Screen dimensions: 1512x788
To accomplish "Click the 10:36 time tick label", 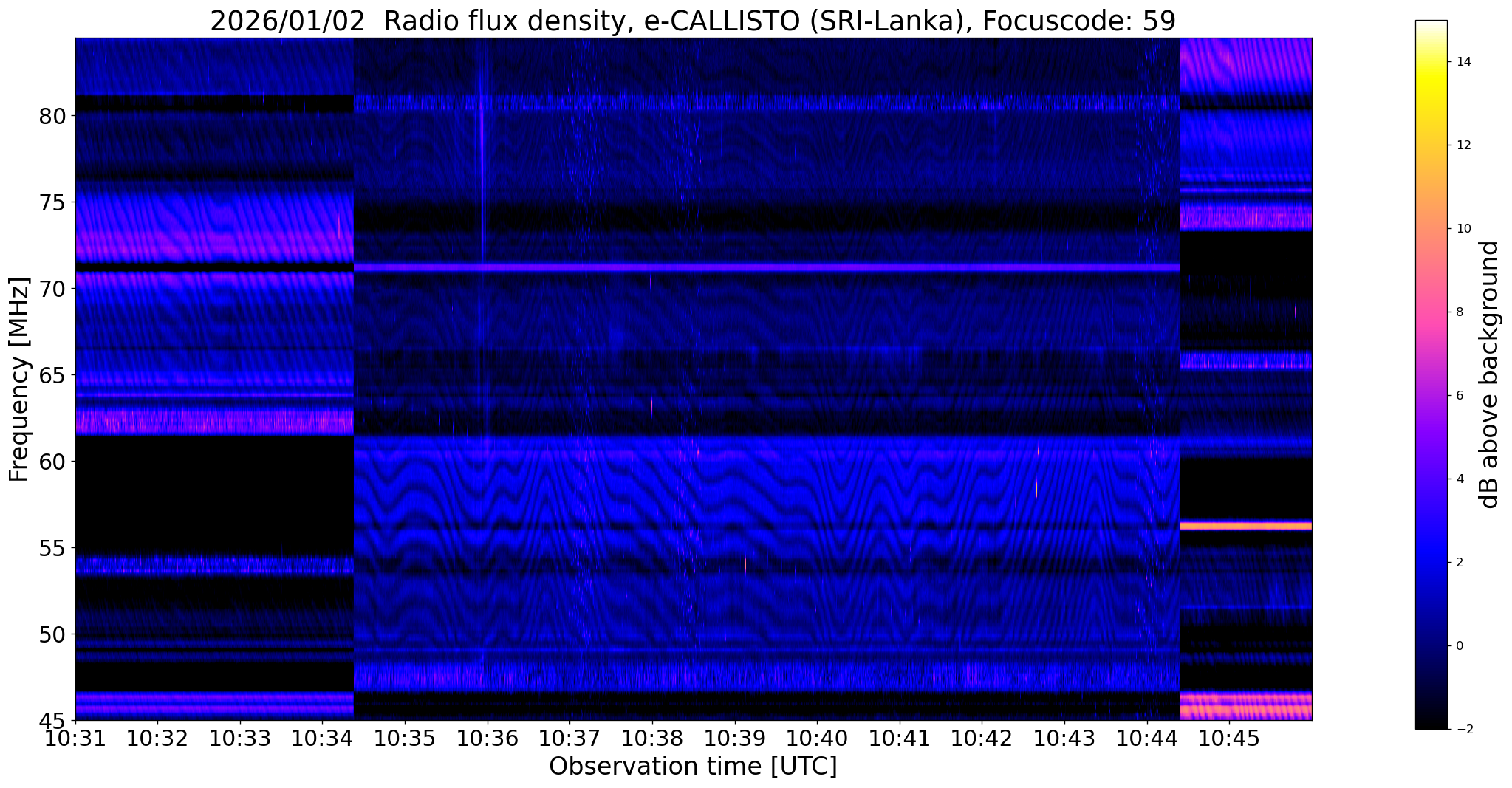I will click(x=488, y=738).
